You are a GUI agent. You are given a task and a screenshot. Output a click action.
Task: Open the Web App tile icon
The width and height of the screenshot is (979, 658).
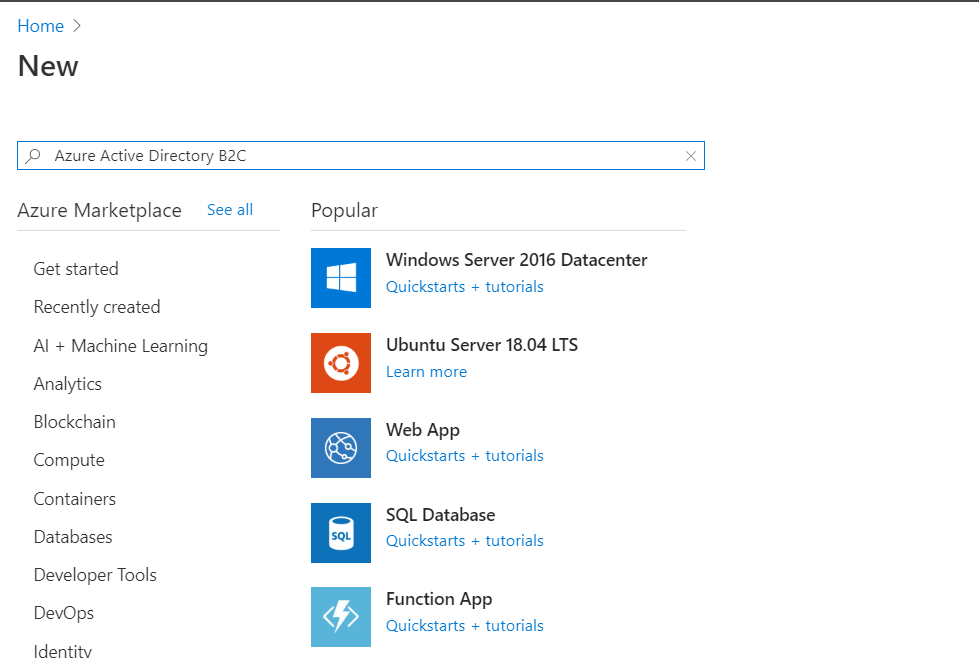[341, 448]
